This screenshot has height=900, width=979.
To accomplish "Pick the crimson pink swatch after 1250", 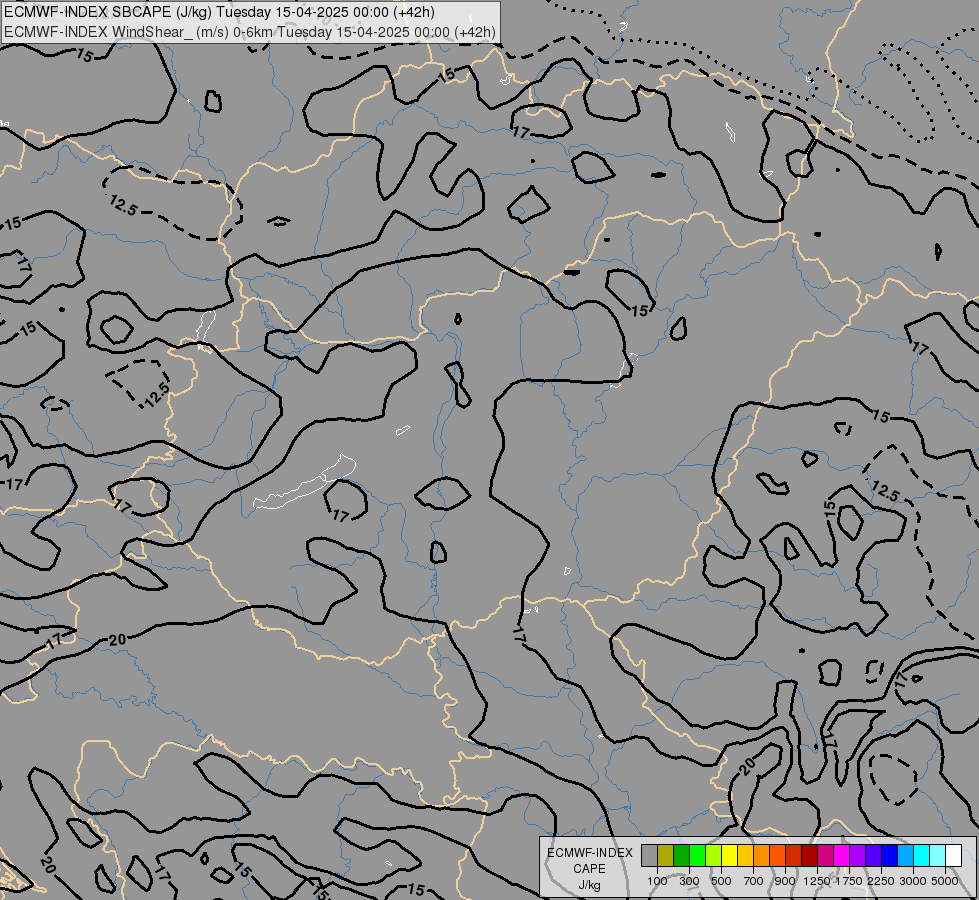I will coord(825,856).
